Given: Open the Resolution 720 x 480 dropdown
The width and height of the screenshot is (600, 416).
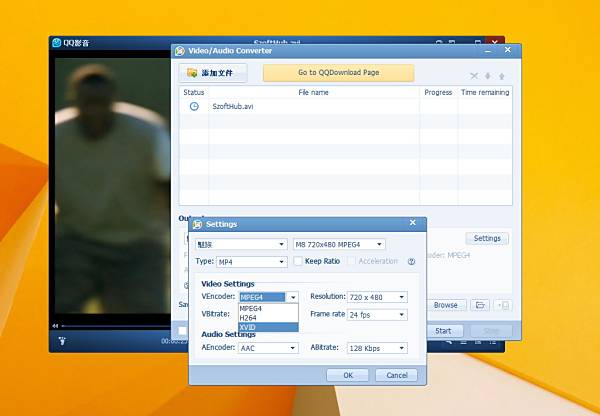Looking at the screenshot, I should pos(377,297).
